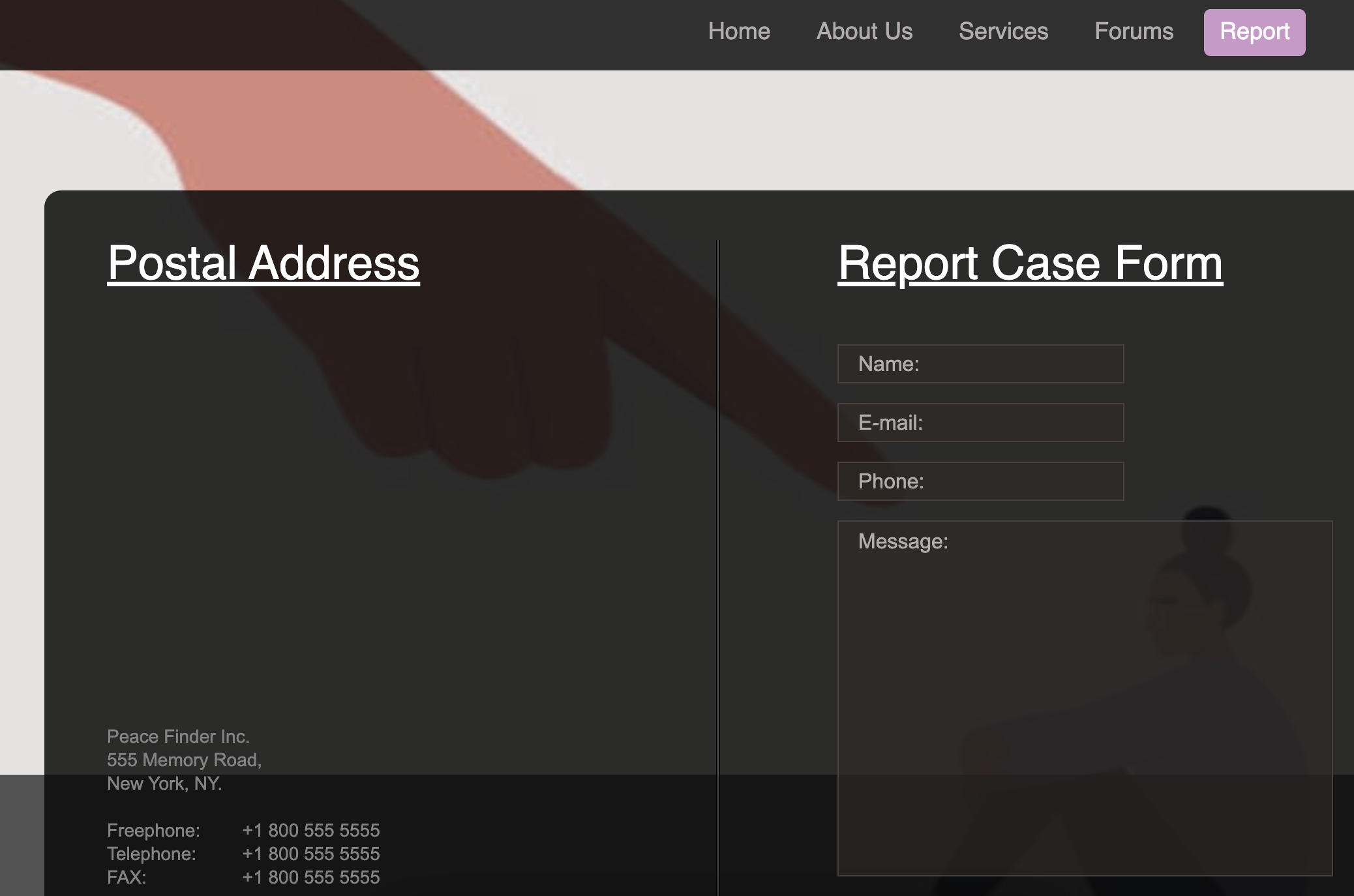
Task: Focus the Name input field
Action: click(x=980, y=364)
